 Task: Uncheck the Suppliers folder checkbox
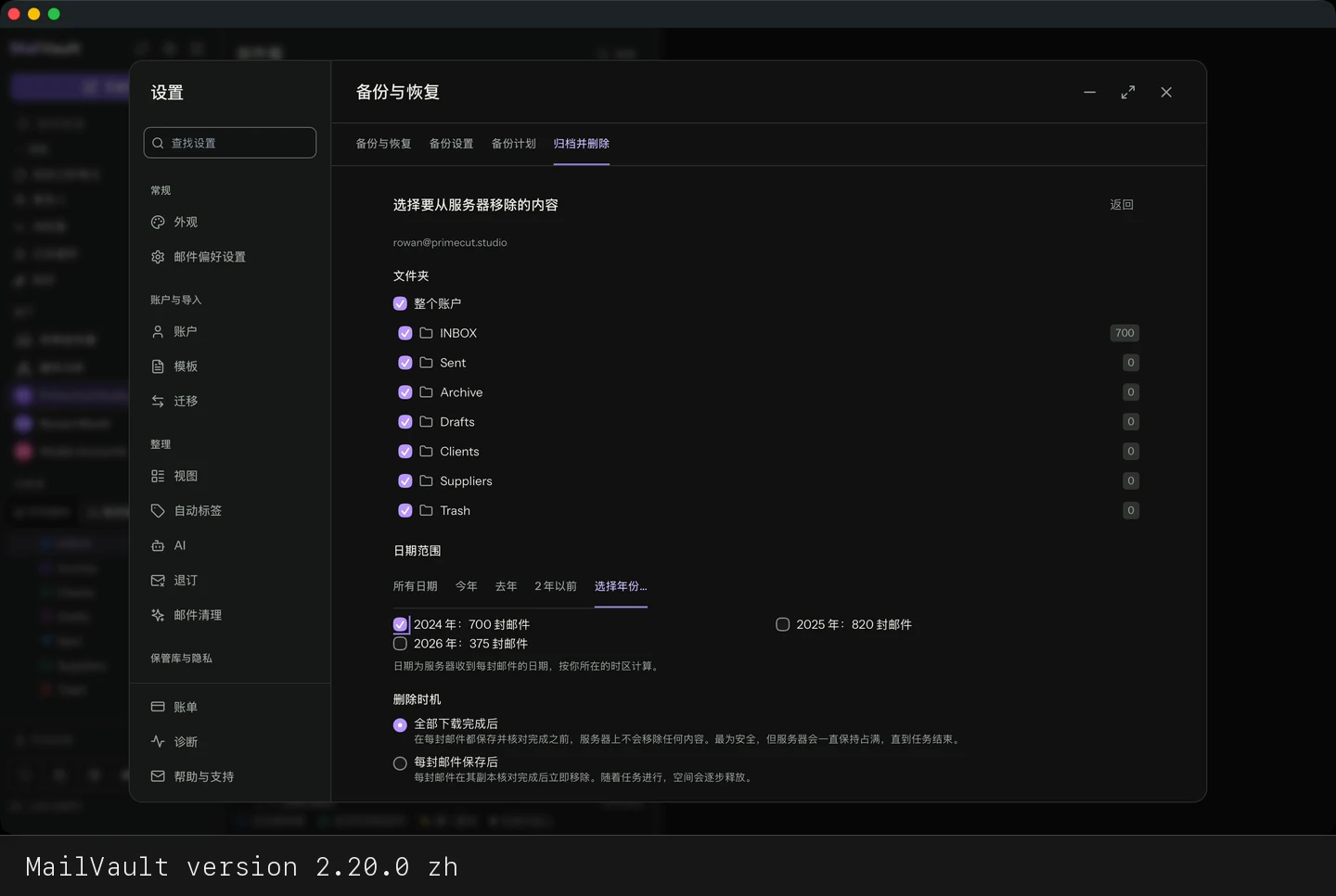pos(405,481)
